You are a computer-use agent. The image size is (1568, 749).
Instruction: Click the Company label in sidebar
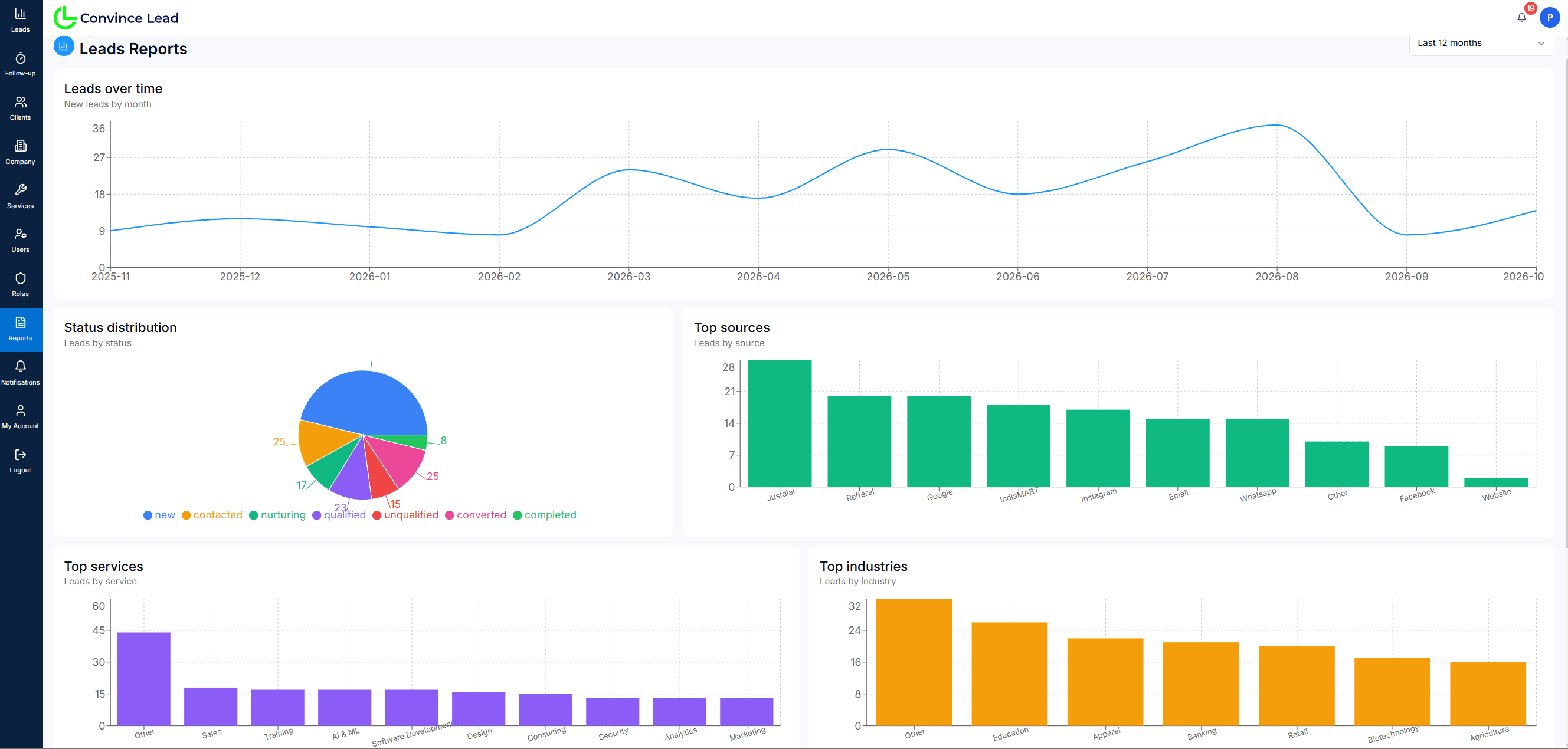point(20,162)
